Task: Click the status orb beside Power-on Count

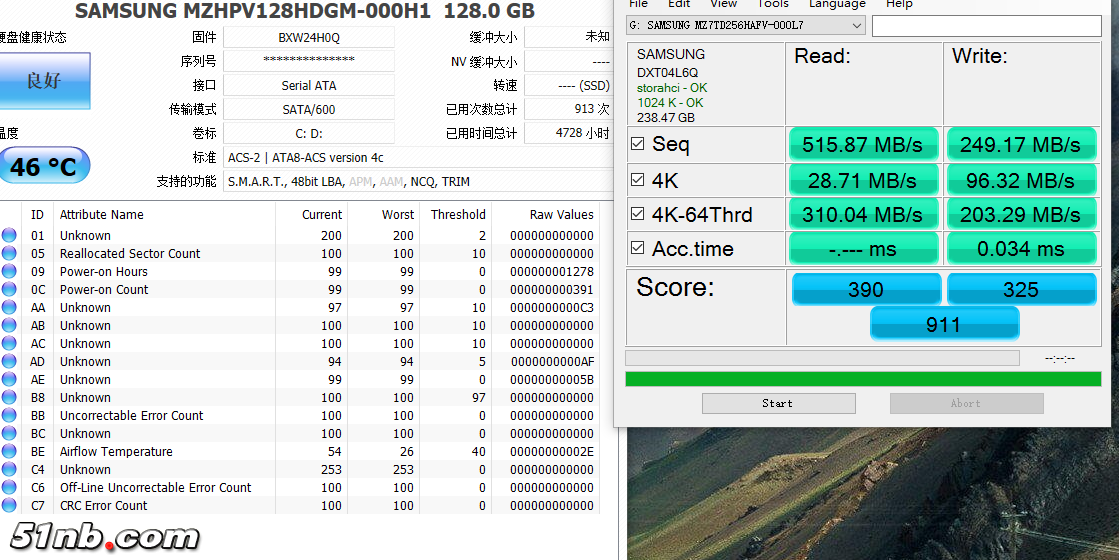Action: point(9,290)
